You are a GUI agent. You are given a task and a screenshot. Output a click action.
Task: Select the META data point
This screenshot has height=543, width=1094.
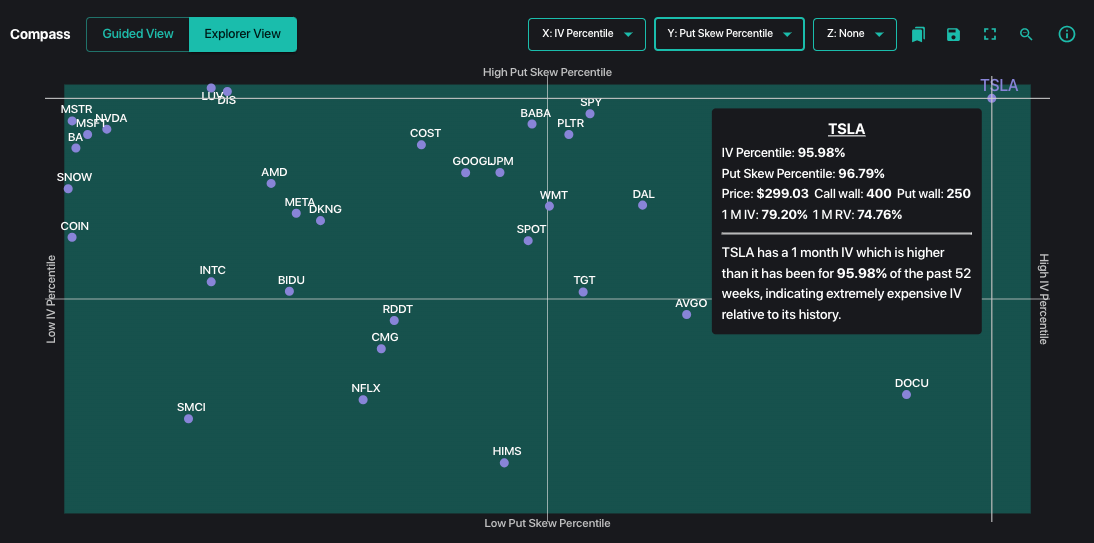click(297, 214)
